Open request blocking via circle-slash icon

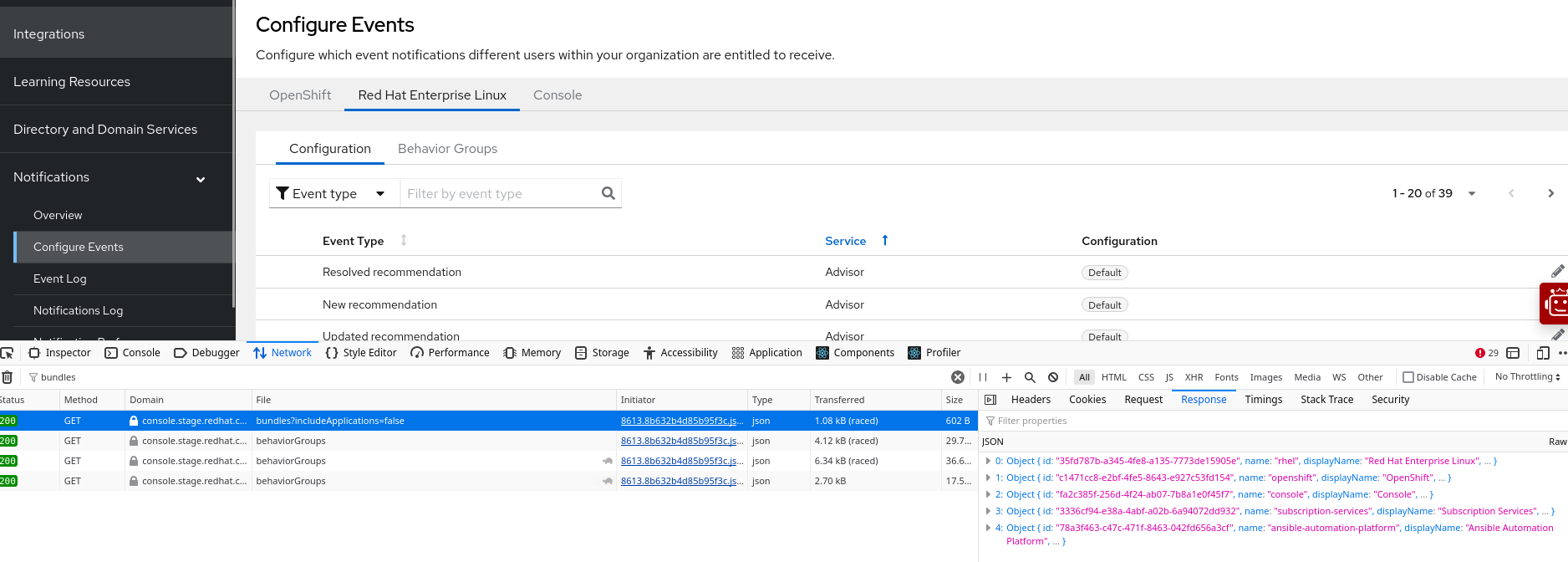(x=1053, y=377)
